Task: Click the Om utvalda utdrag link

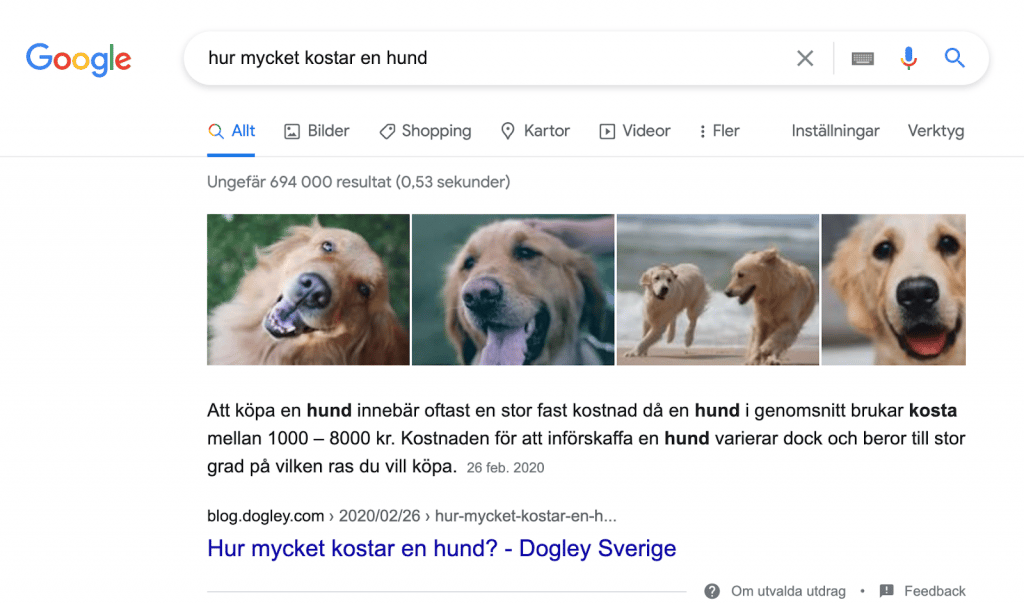Action: coord(788,591)
